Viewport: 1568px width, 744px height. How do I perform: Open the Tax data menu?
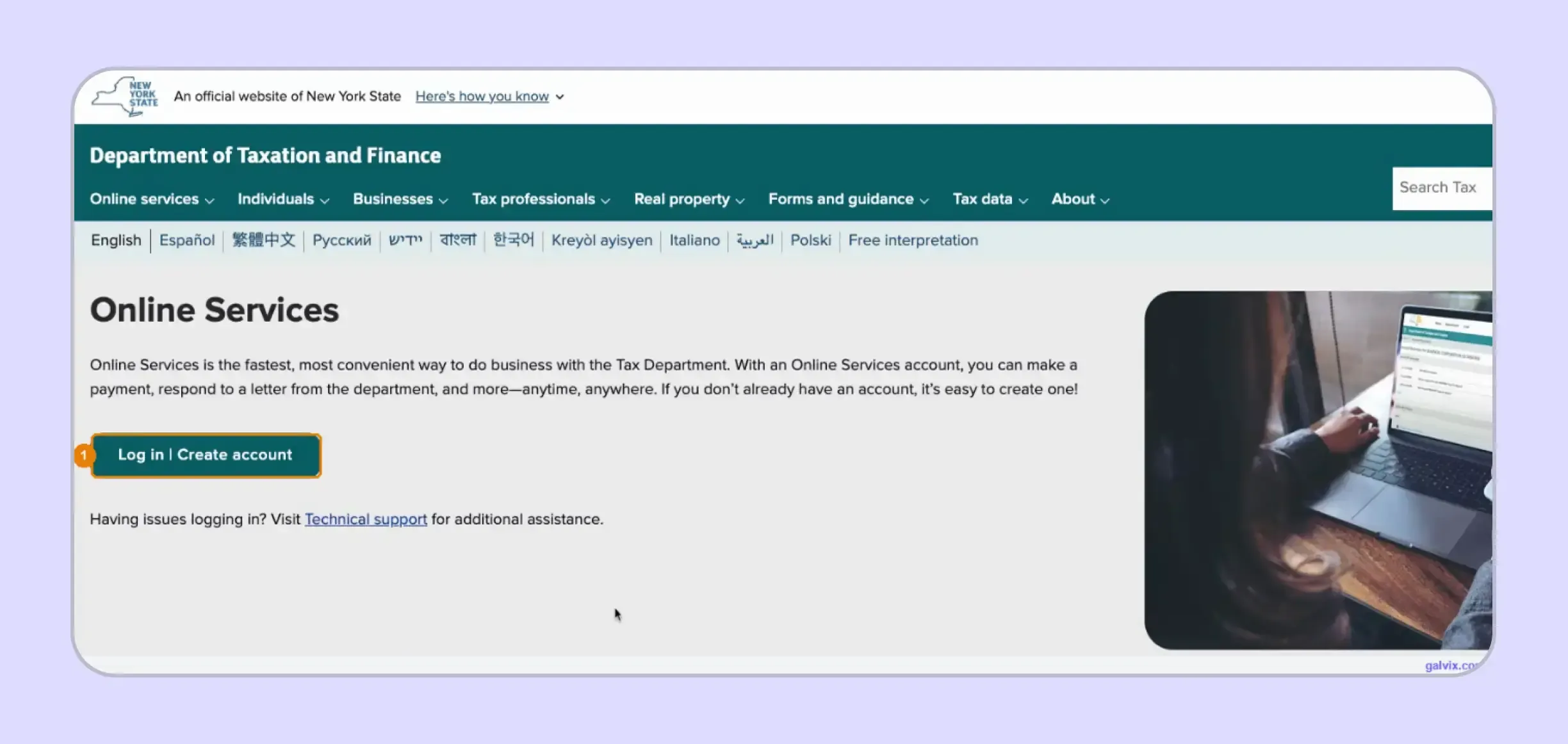pos(990,199)
